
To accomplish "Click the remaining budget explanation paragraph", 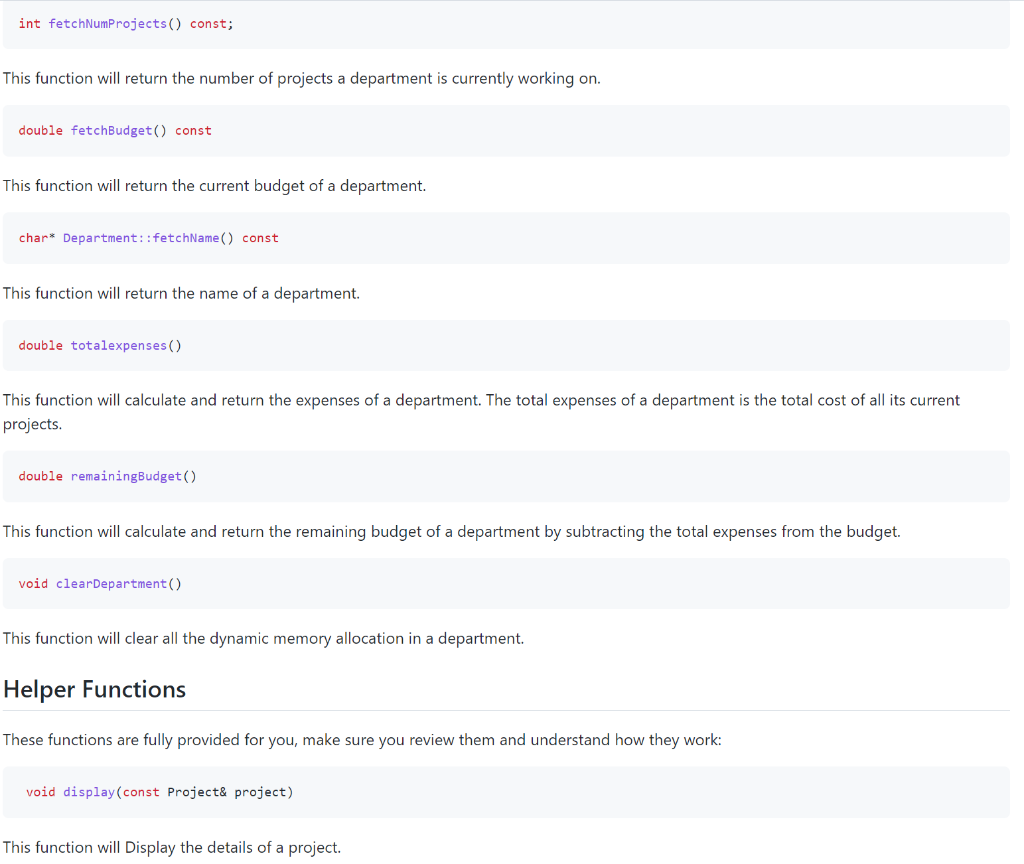I will pos(450,531).
